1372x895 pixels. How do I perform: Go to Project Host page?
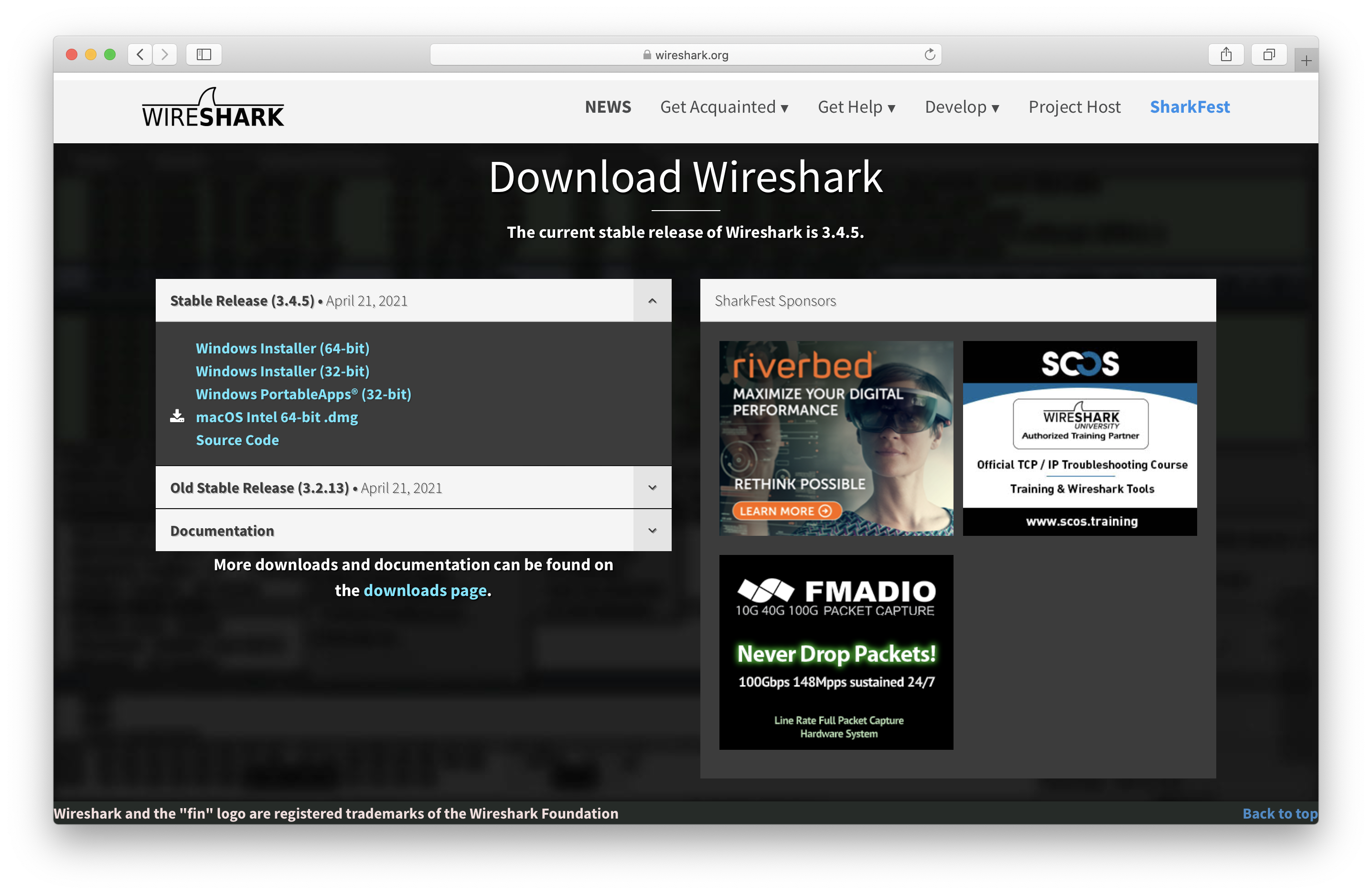[x=1074, y=107]
